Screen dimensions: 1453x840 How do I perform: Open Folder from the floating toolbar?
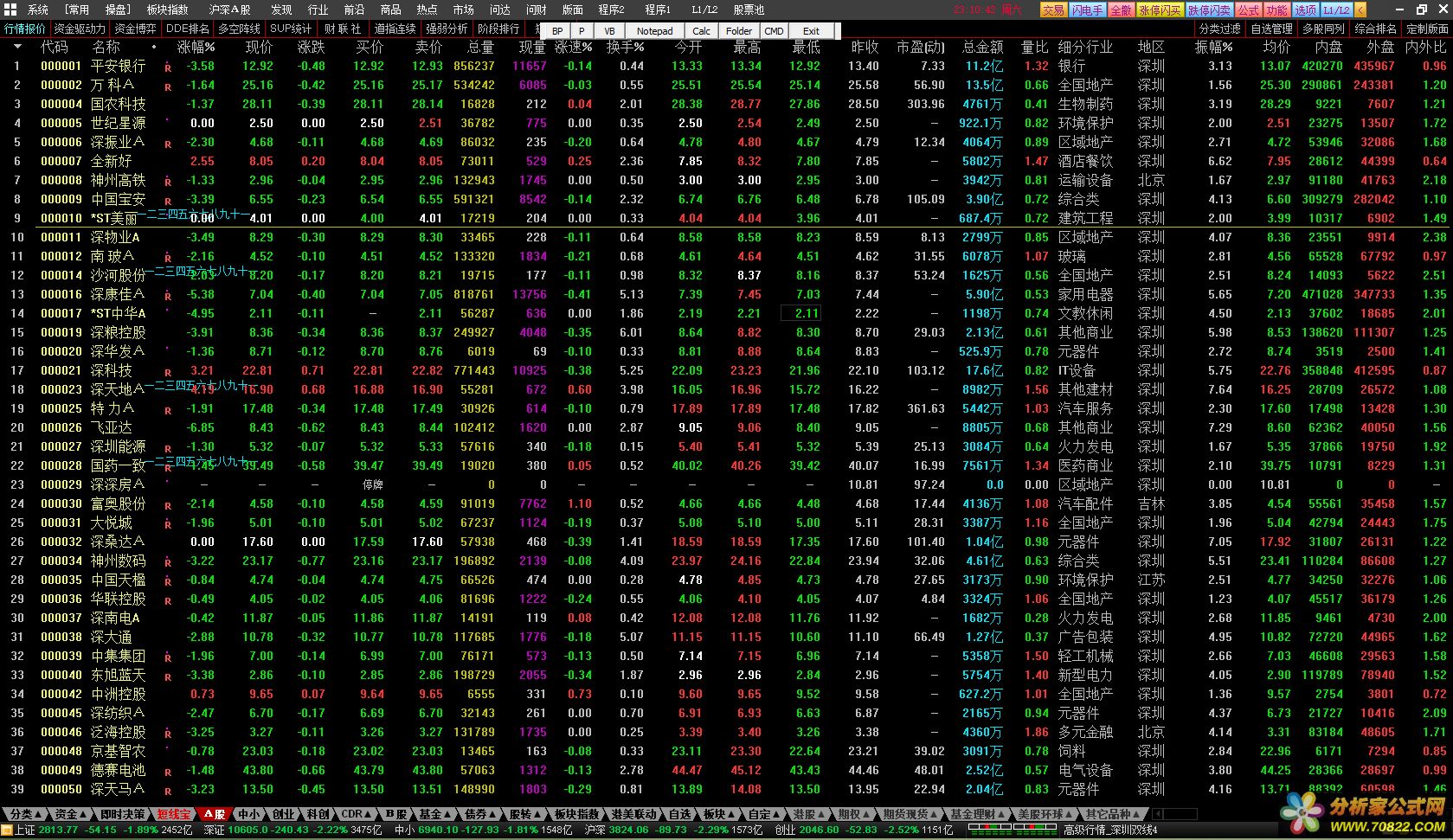tap(739, 31)
